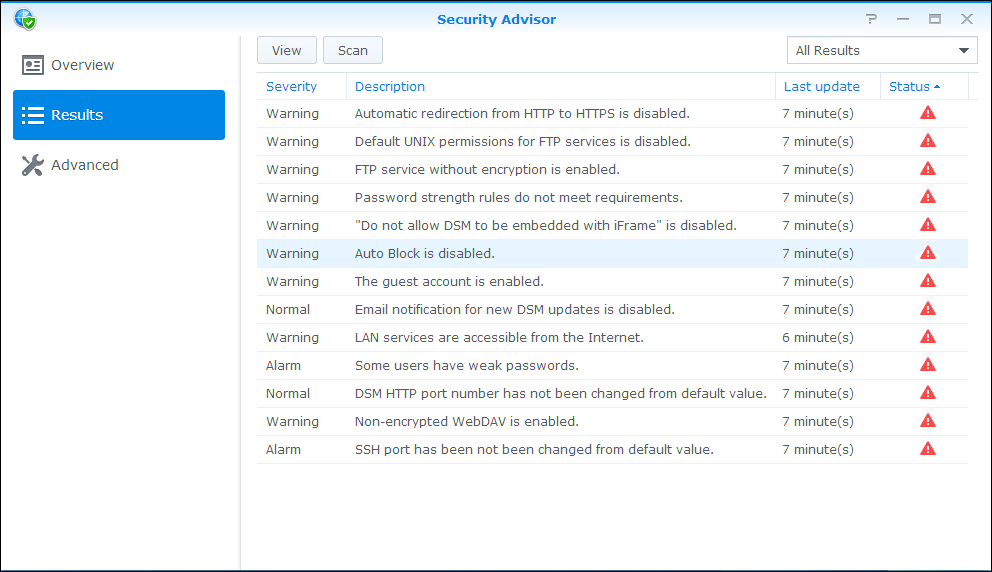Select "Password strength rules do not meet requirements."
Viewport: 992px width, 572px height.
click(519, 197)
